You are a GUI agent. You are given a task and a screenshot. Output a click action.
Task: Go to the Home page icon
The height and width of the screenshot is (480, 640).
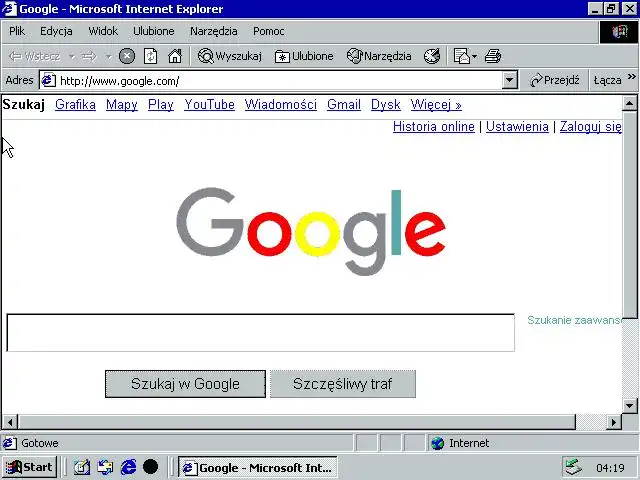pos(175,56)
